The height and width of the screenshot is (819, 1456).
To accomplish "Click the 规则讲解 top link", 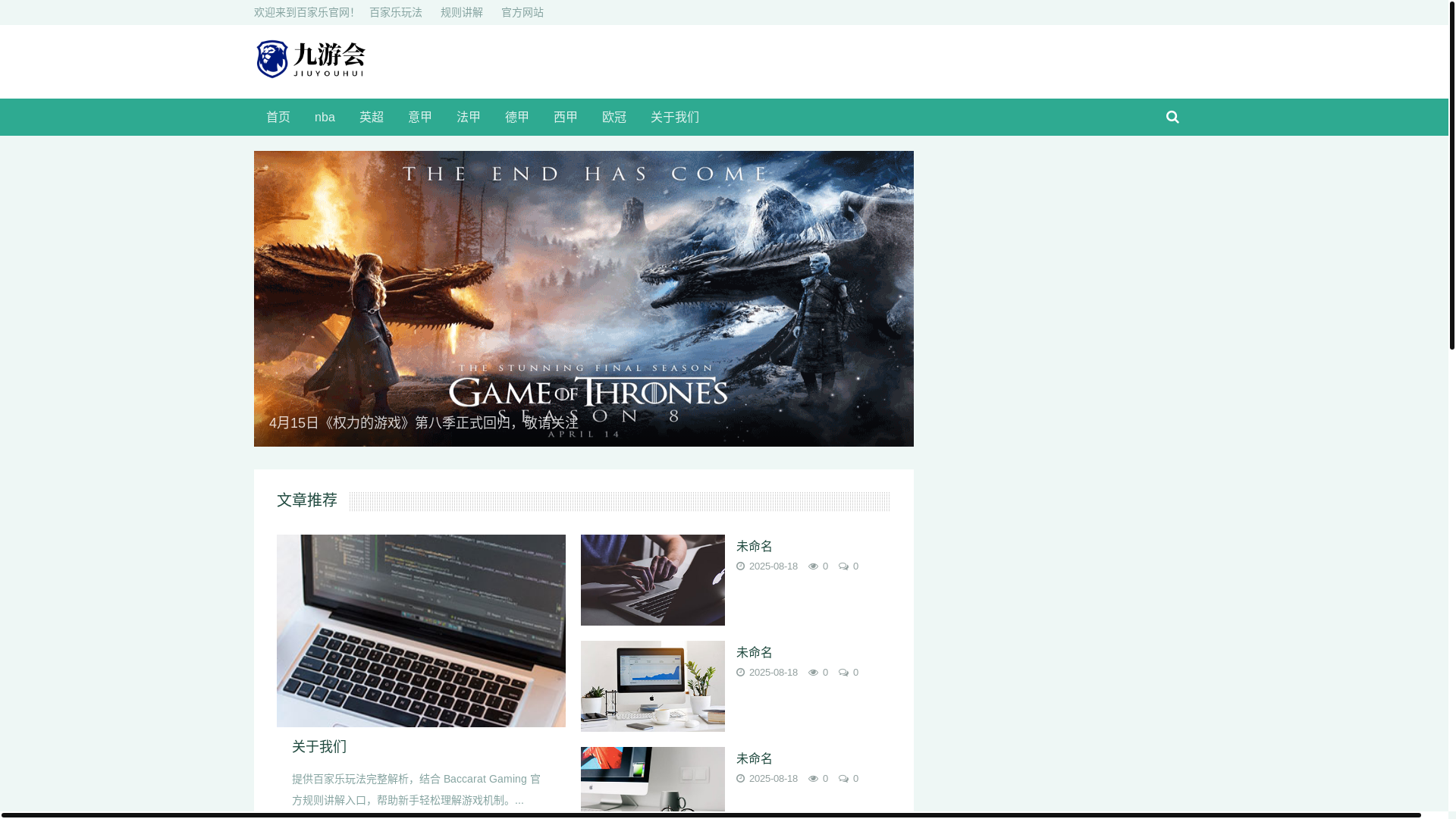I will [x=462, y=13].
